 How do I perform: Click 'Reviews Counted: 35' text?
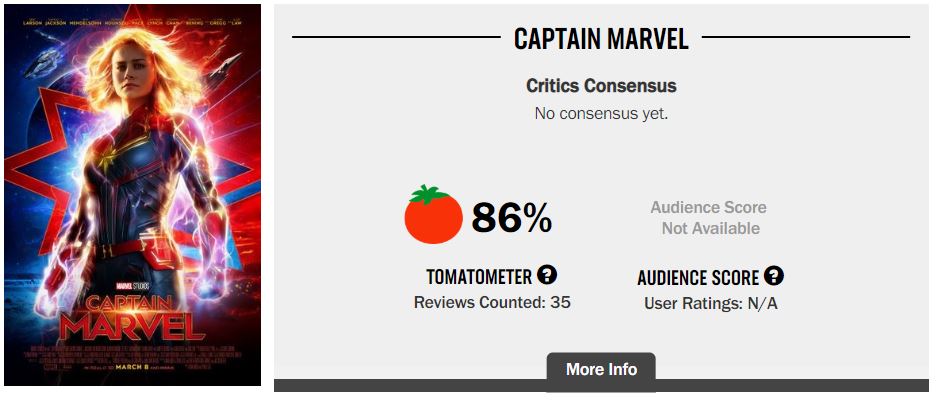tap(492, 301)
